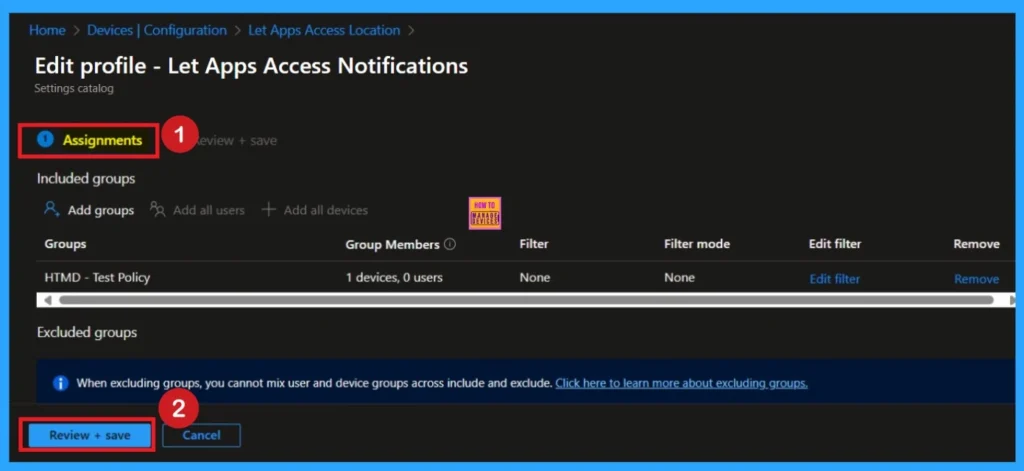Screen dimensions: 1024x471
Task: Select the Assignments tab
Action: (x=102, y=141)
